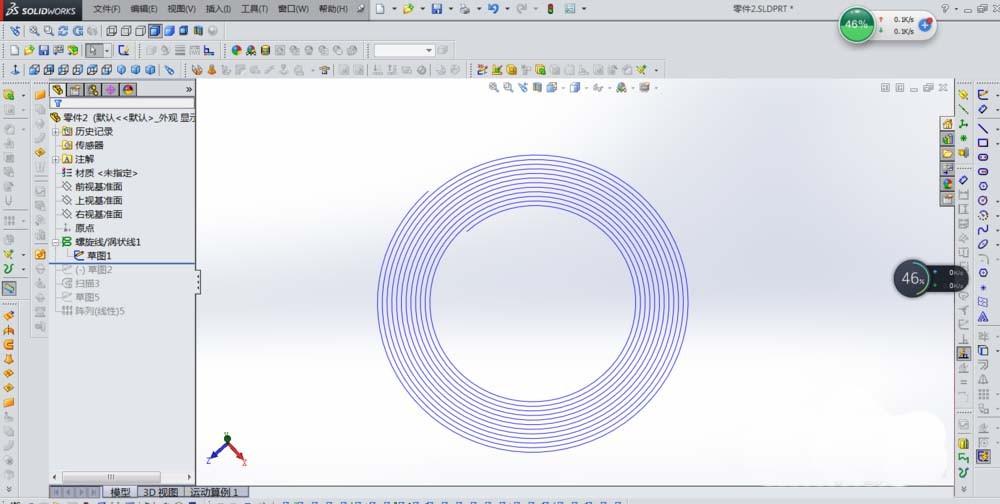The height and width of the screenshot is (504, 1000).
Task: Open the 工具(T) menu
Action: click(x=254, y=9)
